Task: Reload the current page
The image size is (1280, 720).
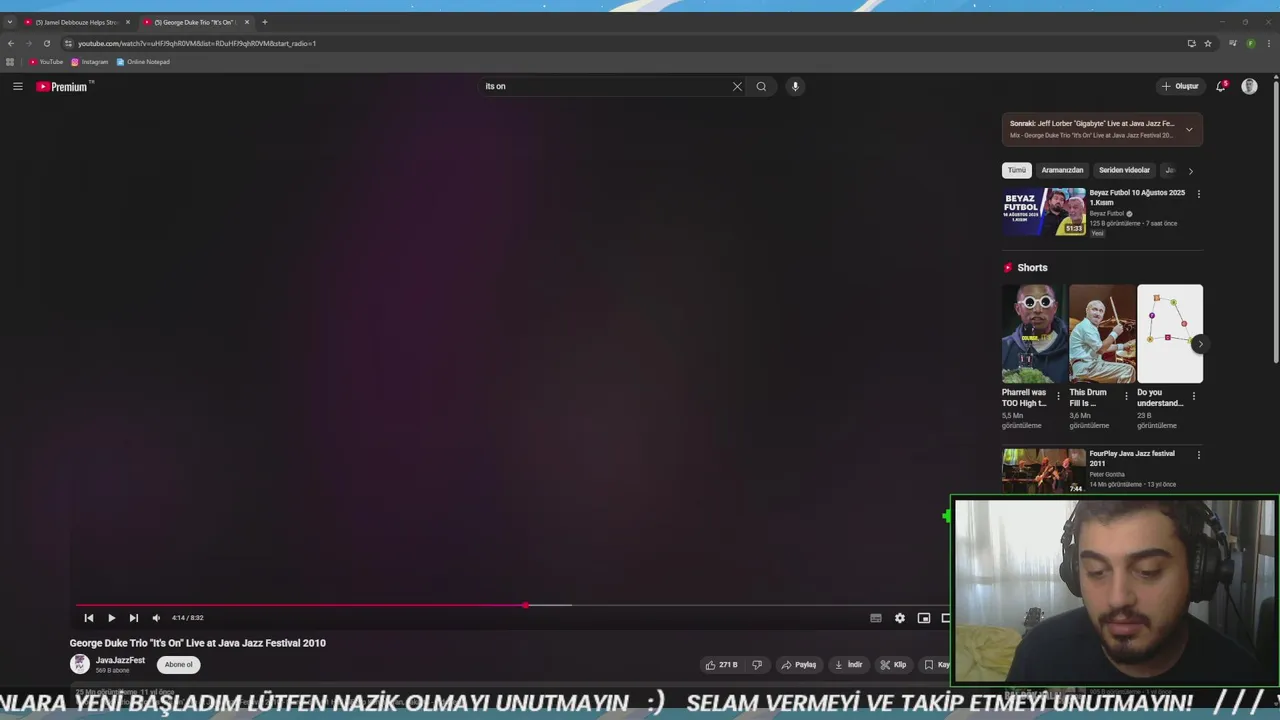Action: (x=46, y=43)
